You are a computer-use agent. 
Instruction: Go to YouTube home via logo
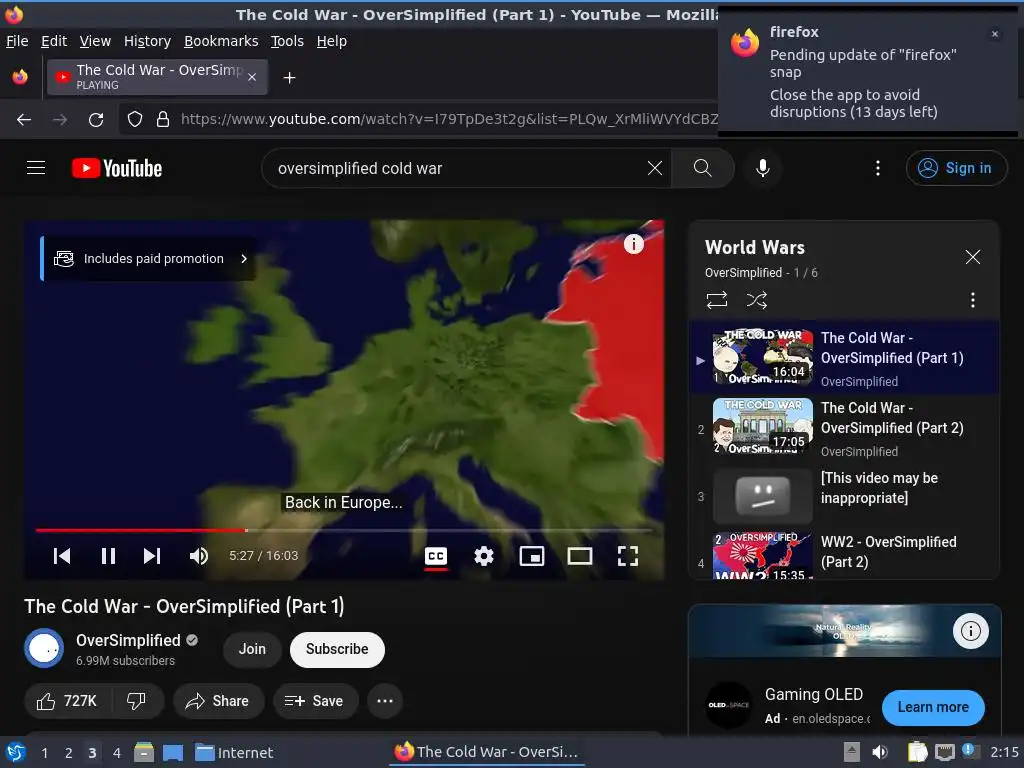click(117, 168)
